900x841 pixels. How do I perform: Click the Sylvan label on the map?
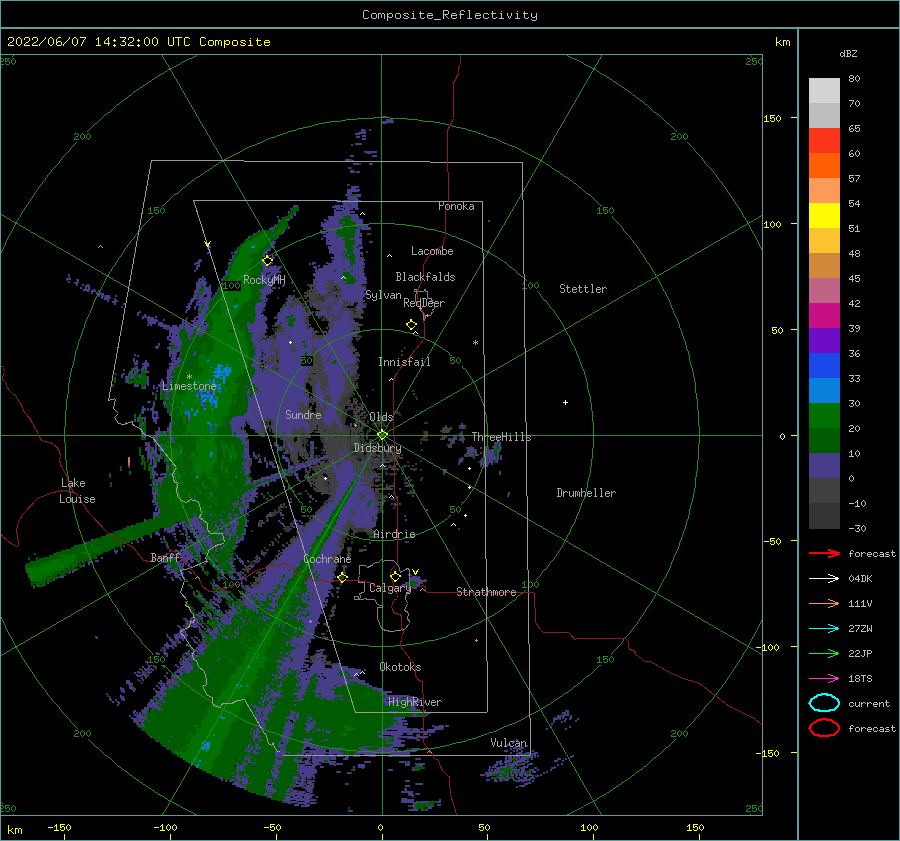tap(383, 295)
